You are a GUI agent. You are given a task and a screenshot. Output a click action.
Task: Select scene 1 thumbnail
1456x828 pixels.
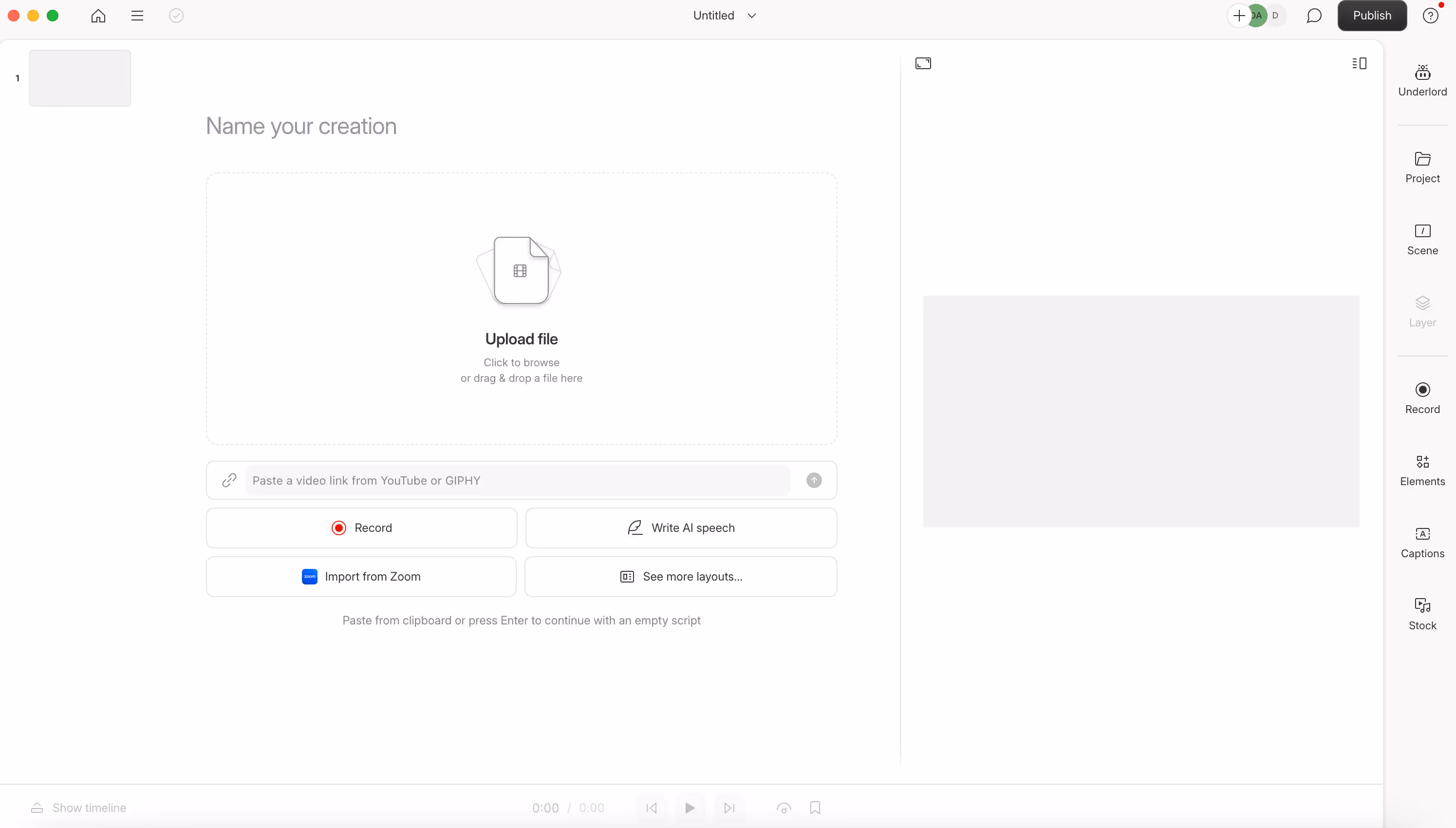[80, 78]
